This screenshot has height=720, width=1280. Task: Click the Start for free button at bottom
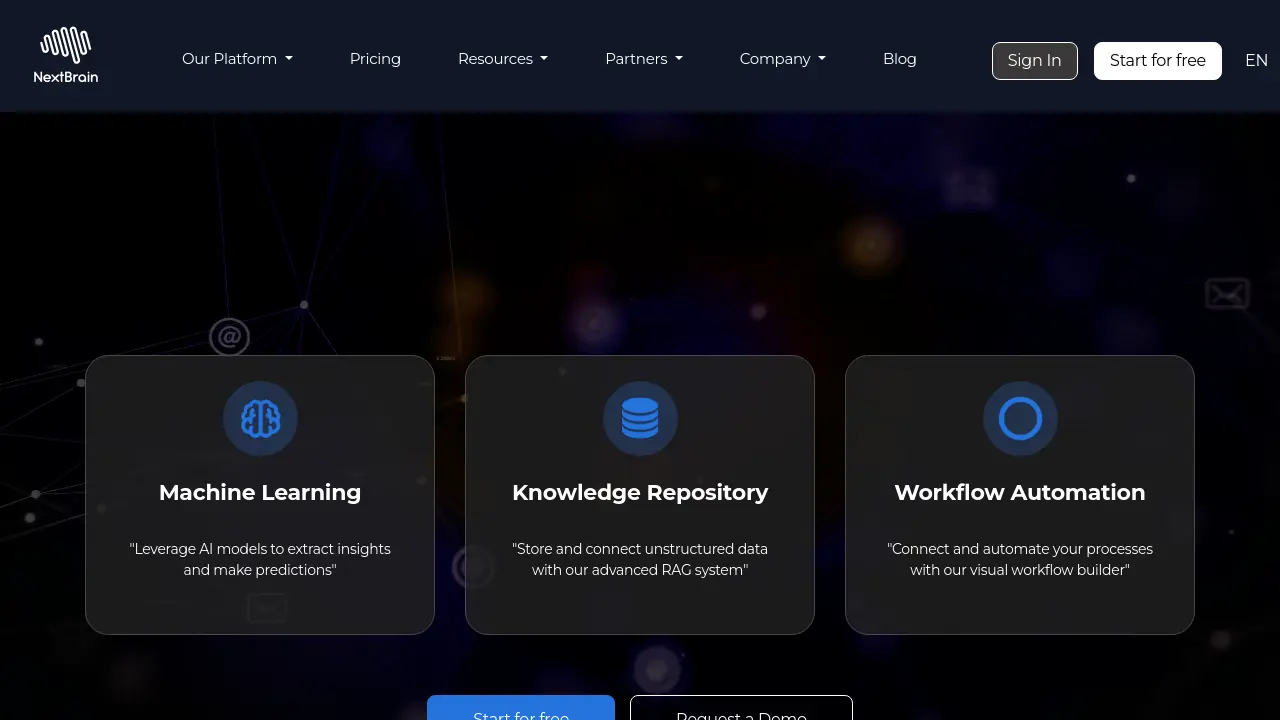[x=520, y=713]
